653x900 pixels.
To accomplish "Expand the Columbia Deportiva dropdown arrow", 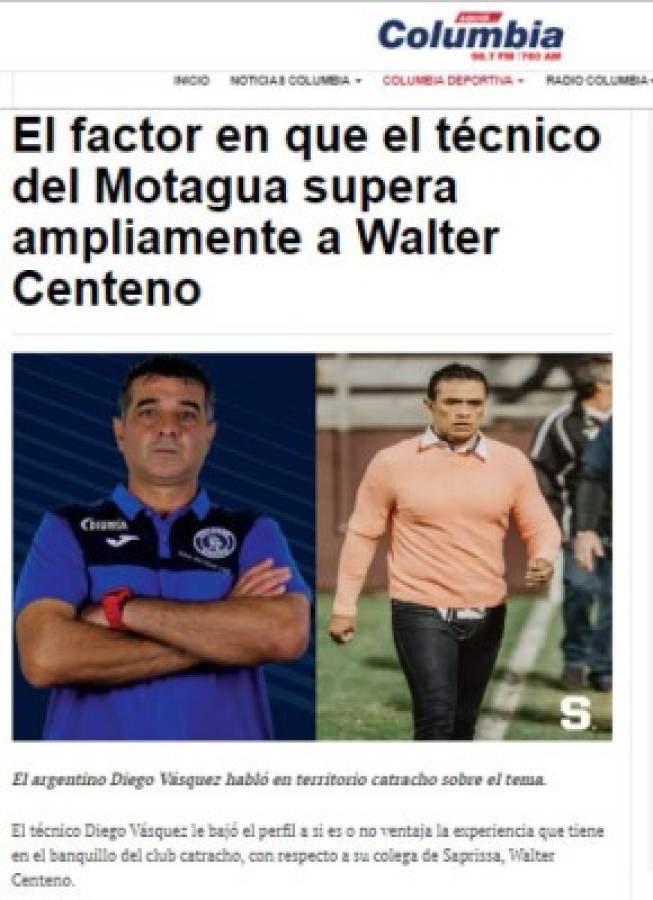I will pos(520,81).
